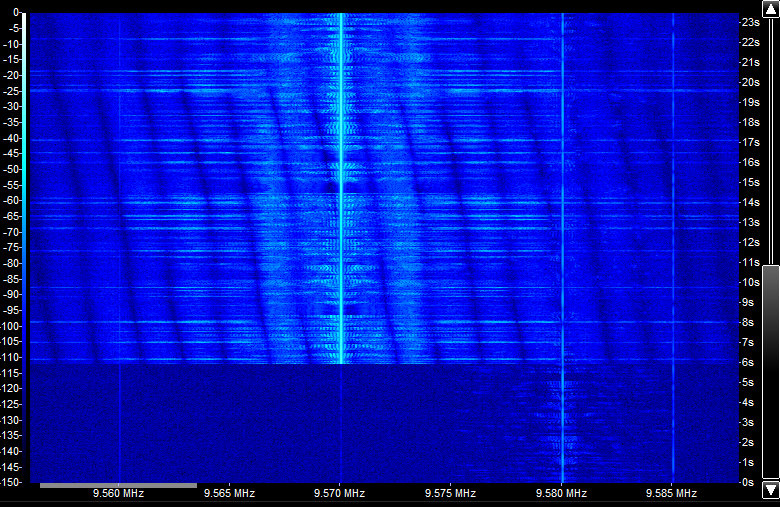The image size is (780, 507).
Task: Select the 8s time marker
Action: (748, 323)
